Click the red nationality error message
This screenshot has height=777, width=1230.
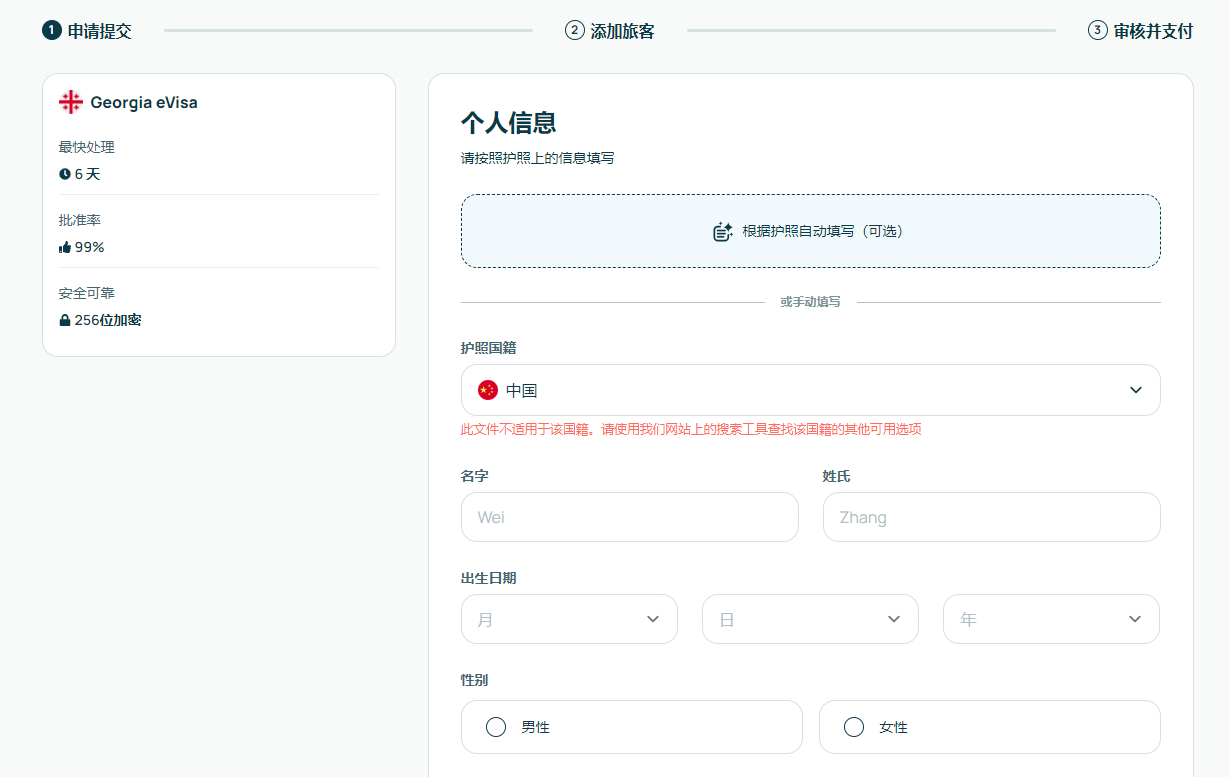pos(690,429)
